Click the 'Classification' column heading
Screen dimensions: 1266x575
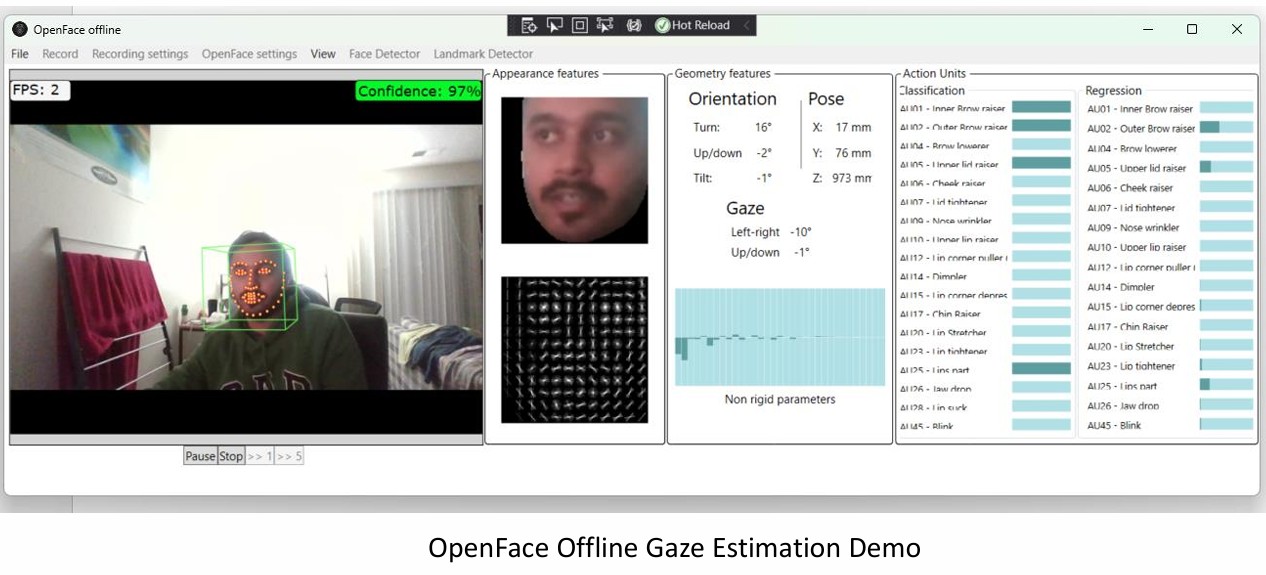point(932,90)
